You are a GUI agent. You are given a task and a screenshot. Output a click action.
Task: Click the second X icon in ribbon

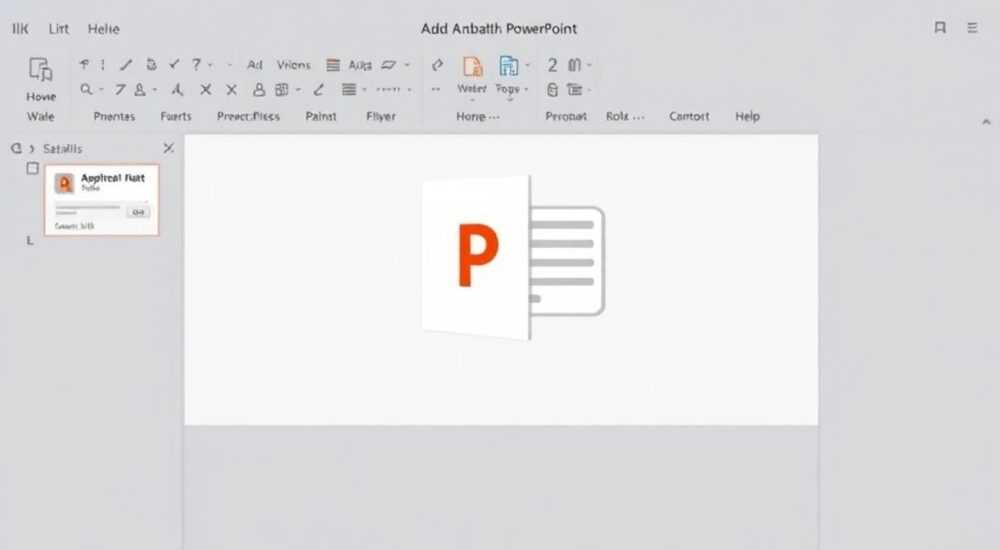click(232, 90)
